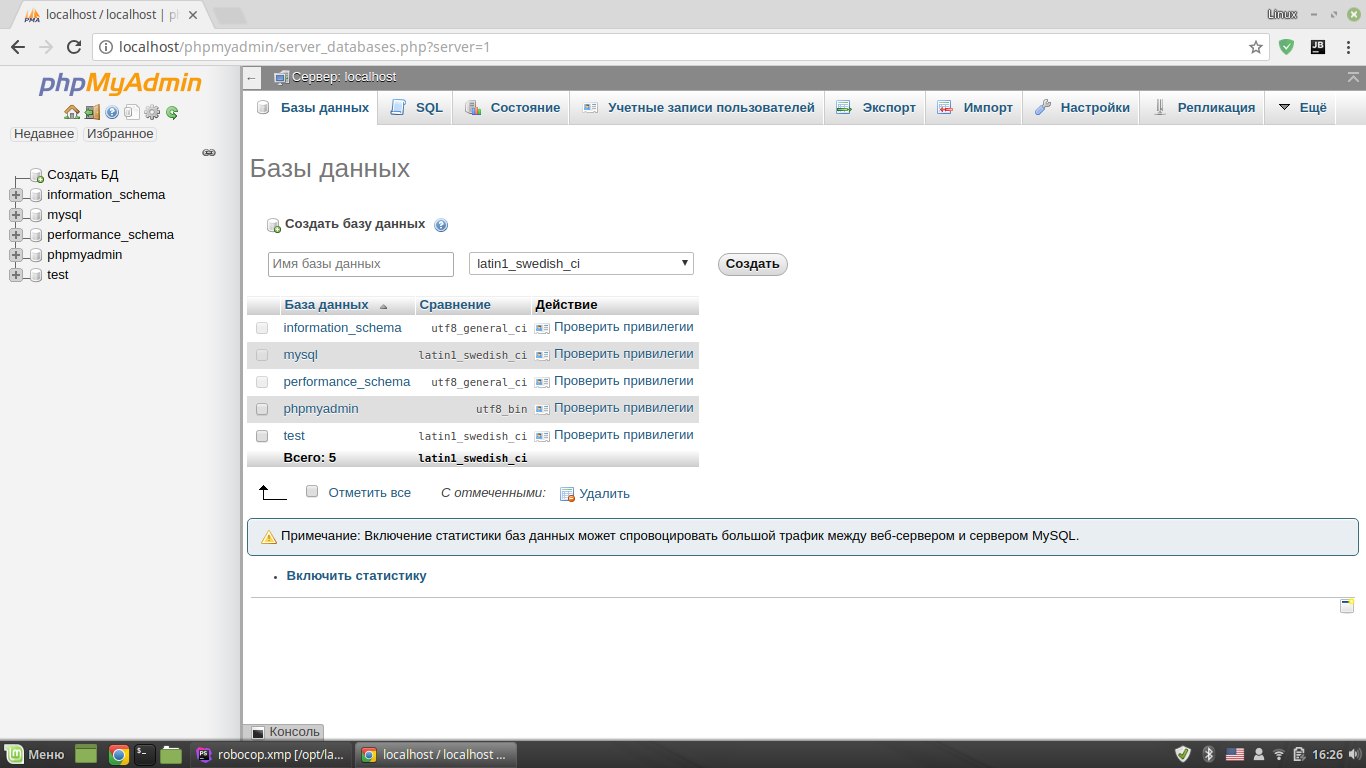Click the phpMyAdmin home icon
This screenshot has height=768, width=1366.
point(72,112)
